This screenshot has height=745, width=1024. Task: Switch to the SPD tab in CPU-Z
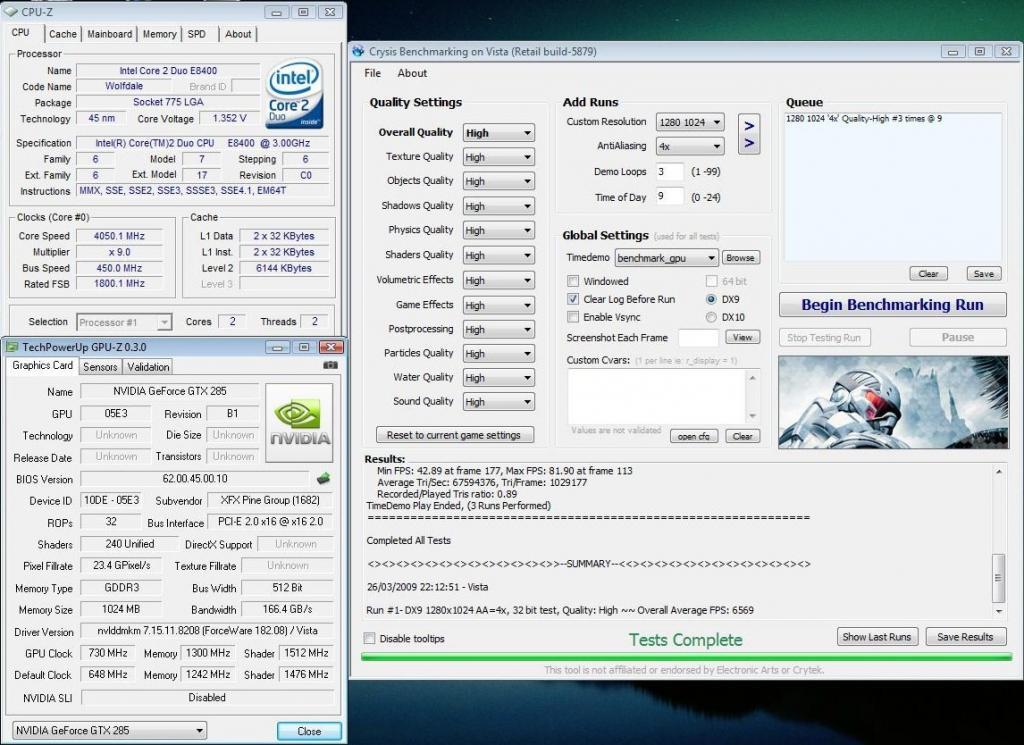click(197, 34)
